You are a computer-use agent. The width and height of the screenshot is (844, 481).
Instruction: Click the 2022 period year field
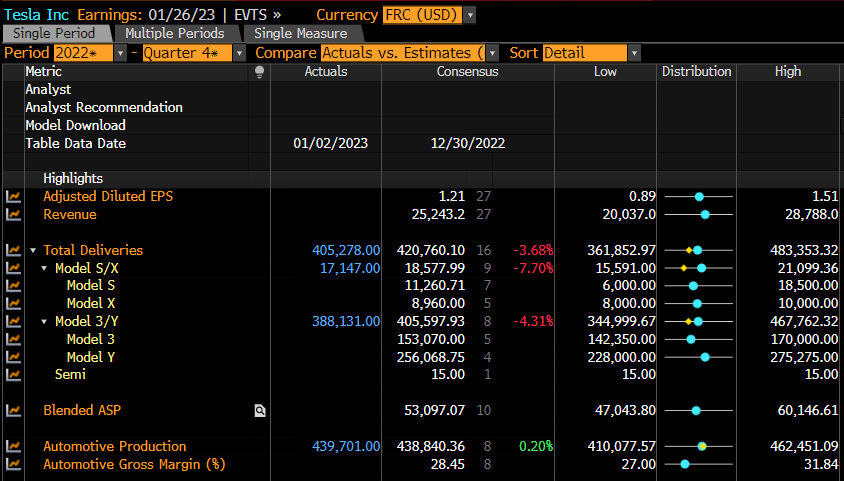(83, 53)
